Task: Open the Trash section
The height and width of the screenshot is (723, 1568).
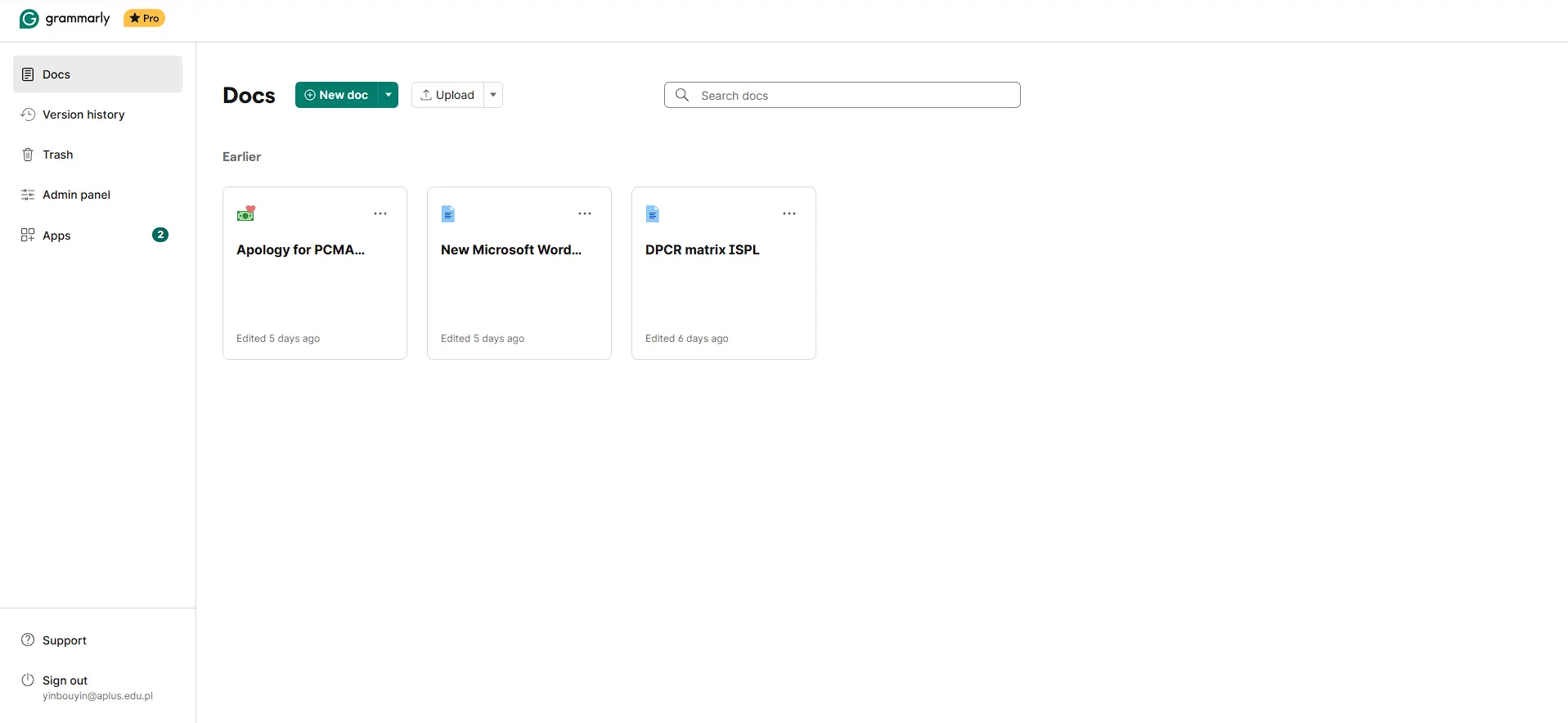Action: pyautogui.click(x=97, y=155)
